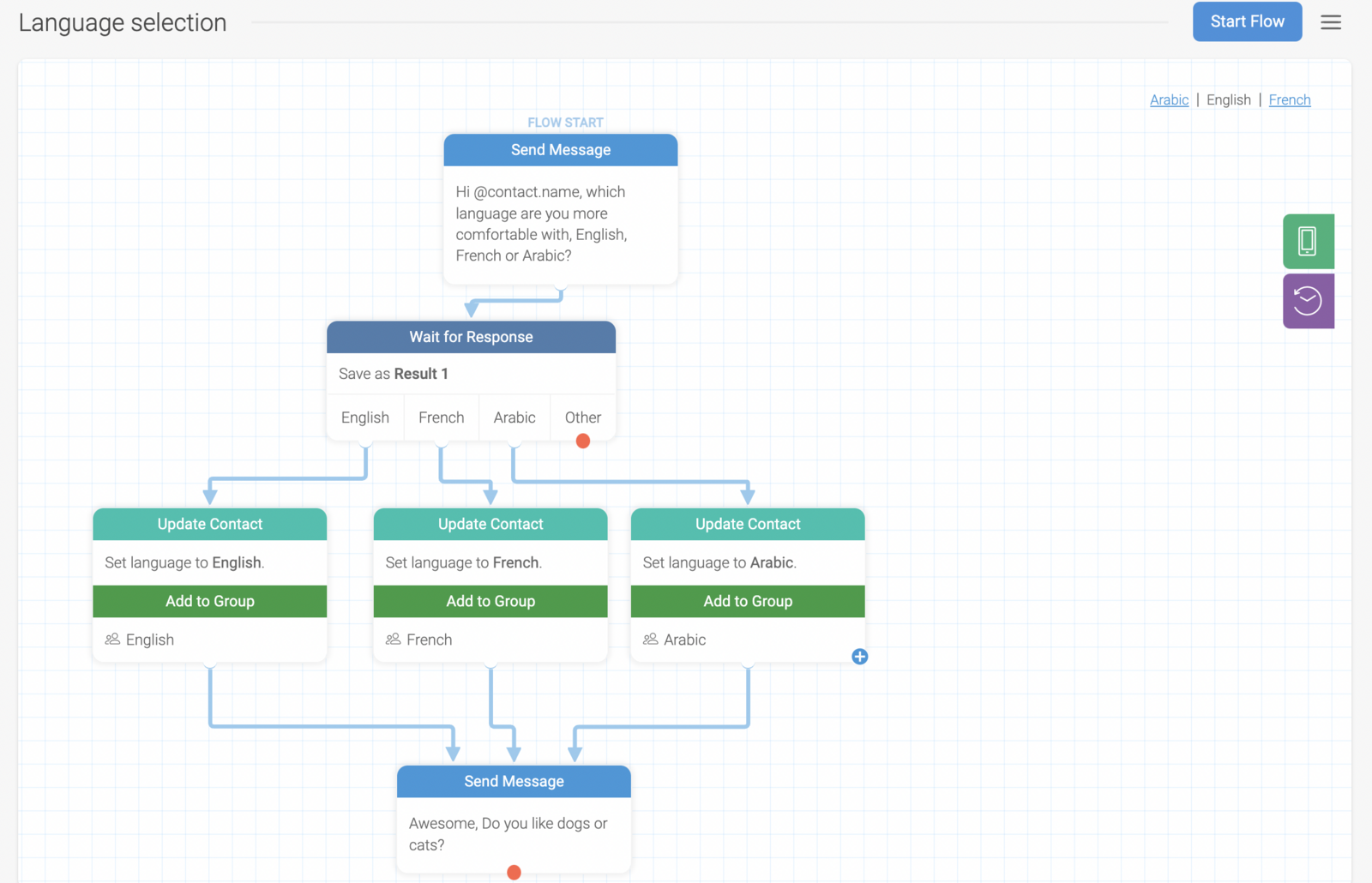Click Add to Group bar above French
This screenshot has height=883, width=1372.
point(490,601)
